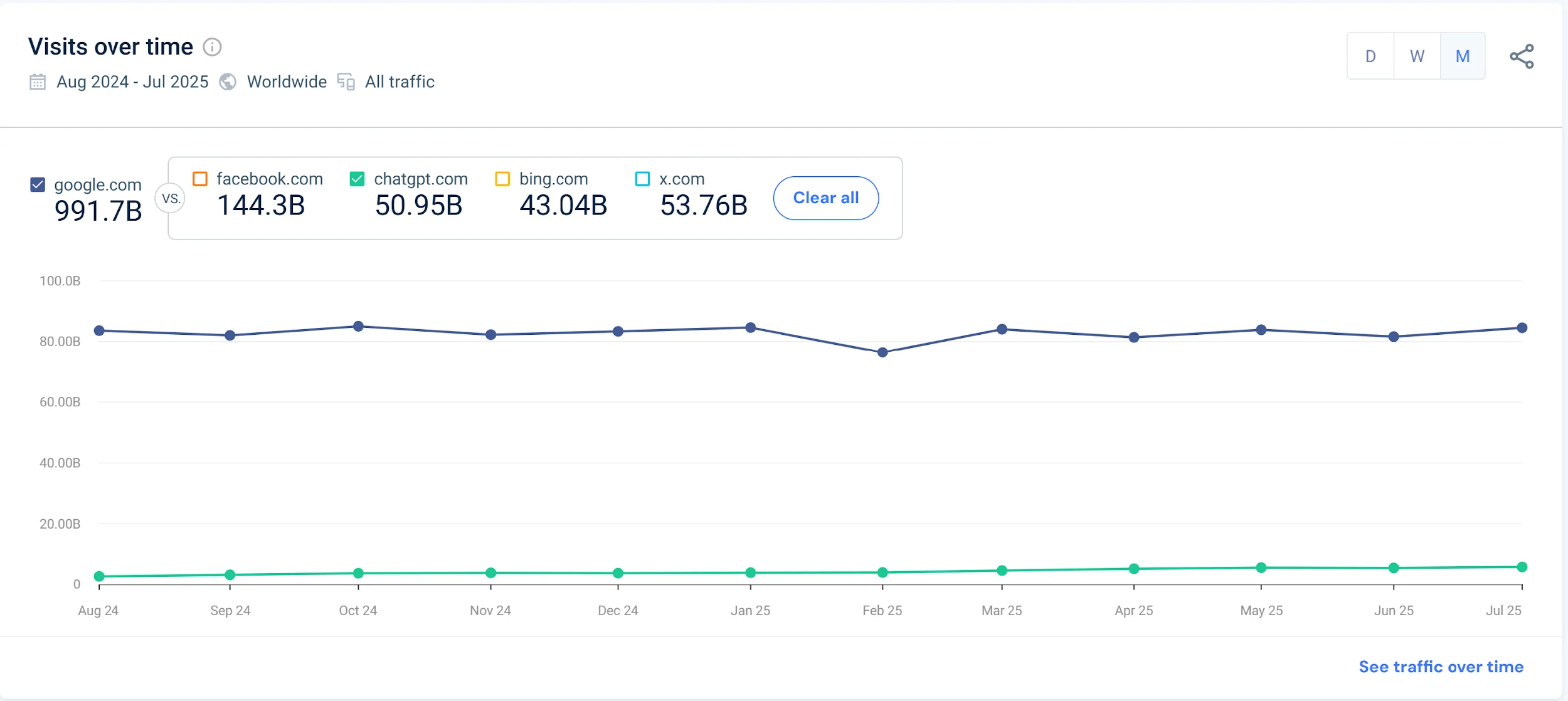Image resolution: width=1568 pixels, height=701 pixels.
Task: Click chatgpt.com Jul 25 data point
Action: coord(1522,567)
